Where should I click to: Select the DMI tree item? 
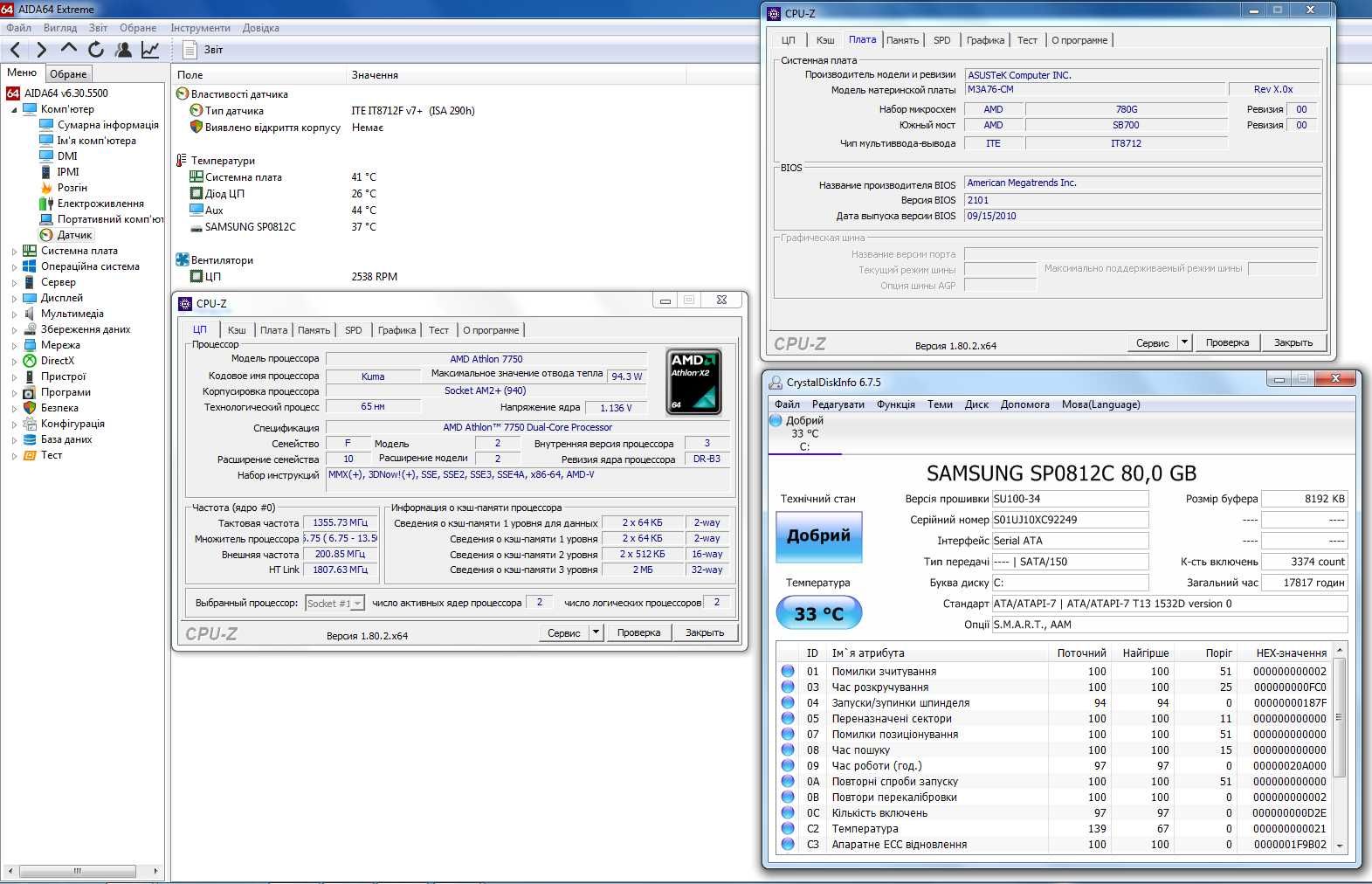(67, 156)
